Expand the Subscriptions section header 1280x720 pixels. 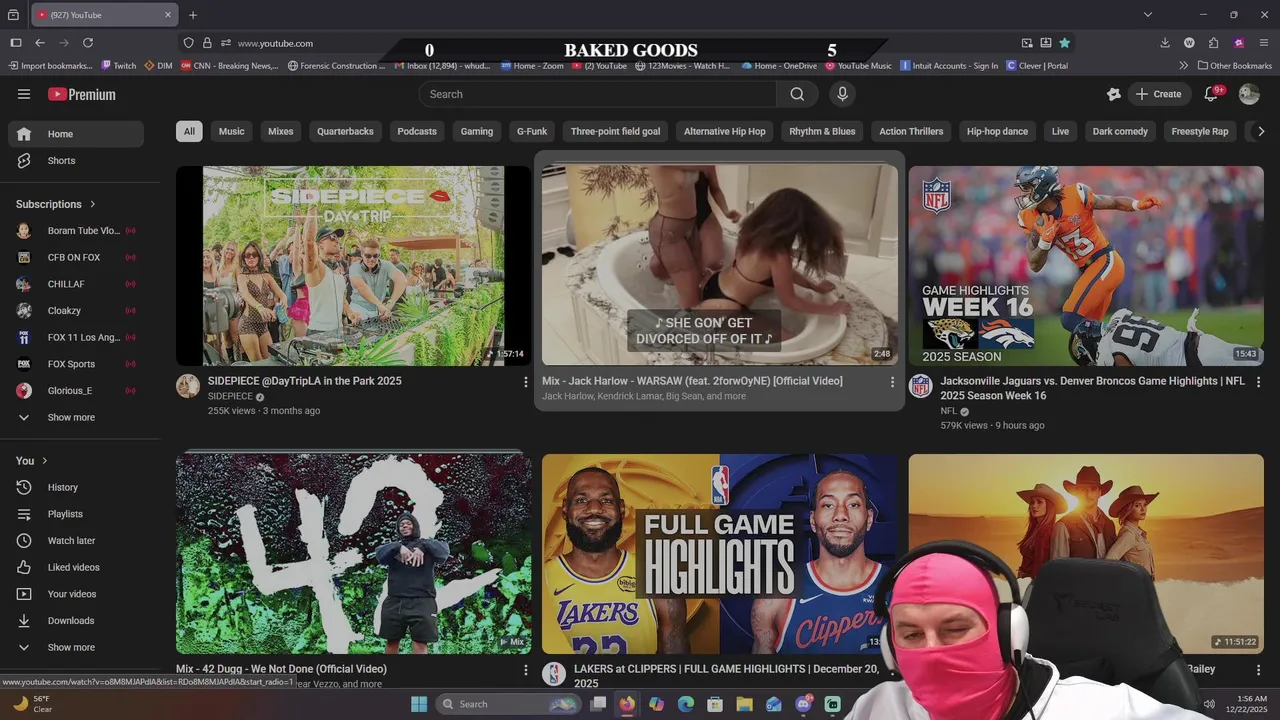56,204
